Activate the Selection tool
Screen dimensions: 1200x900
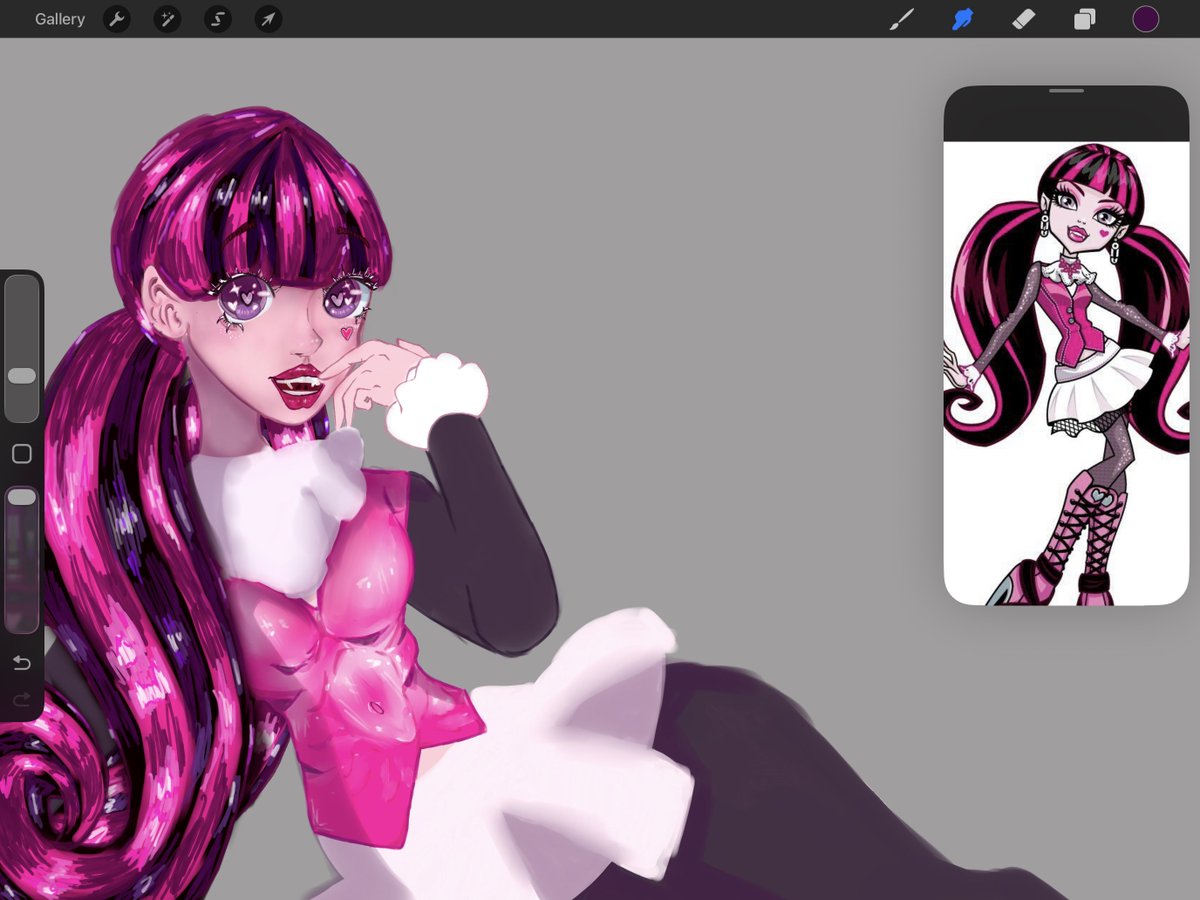tap(217, 19)
